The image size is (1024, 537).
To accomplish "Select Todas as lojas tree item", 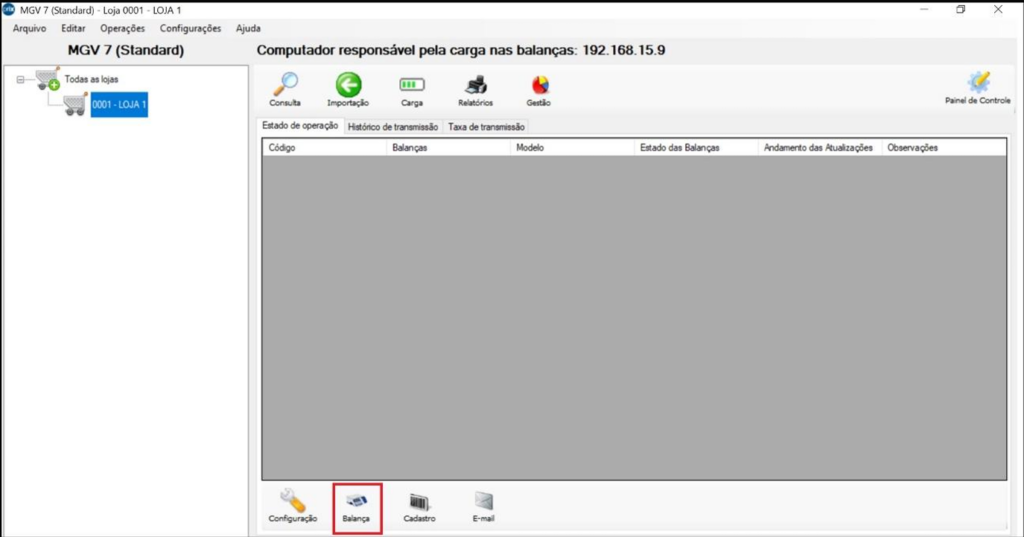I will click(x=91, y=79).
